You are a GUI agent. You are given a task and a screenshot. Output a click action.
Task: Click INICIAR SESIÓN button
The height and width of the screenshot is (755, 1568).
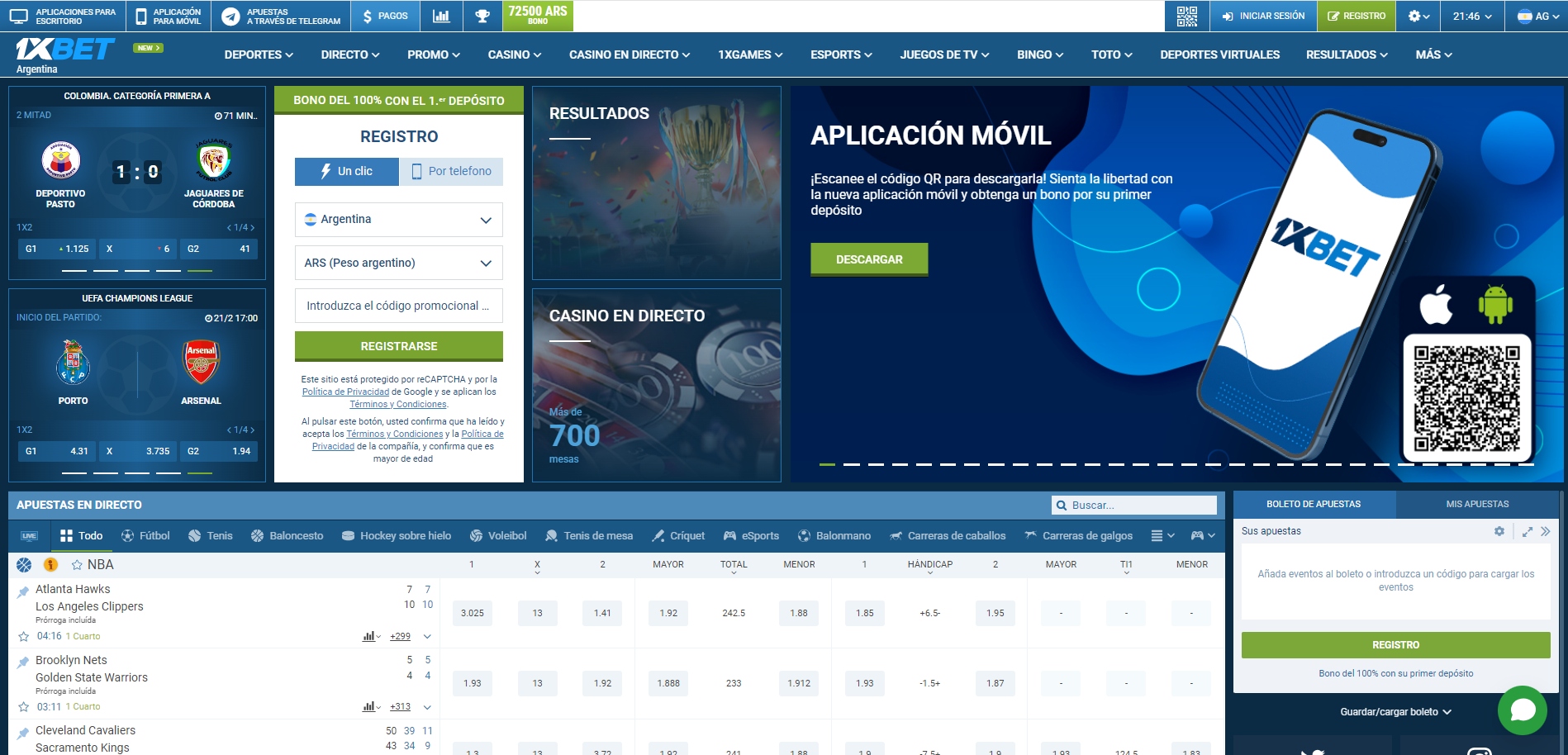(1263, 16)
